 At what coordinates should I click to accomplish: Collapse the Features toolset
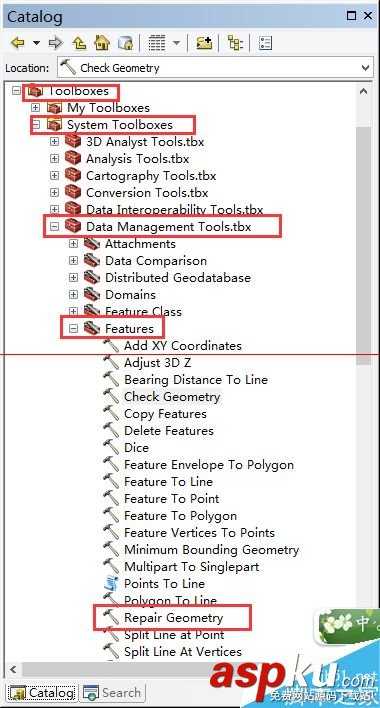pos(74,329)
